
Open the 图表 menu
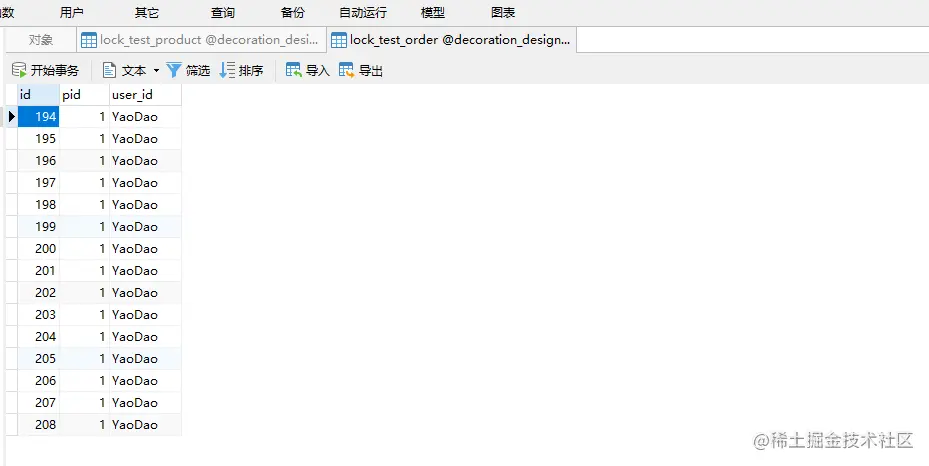(x=503, y=12)
